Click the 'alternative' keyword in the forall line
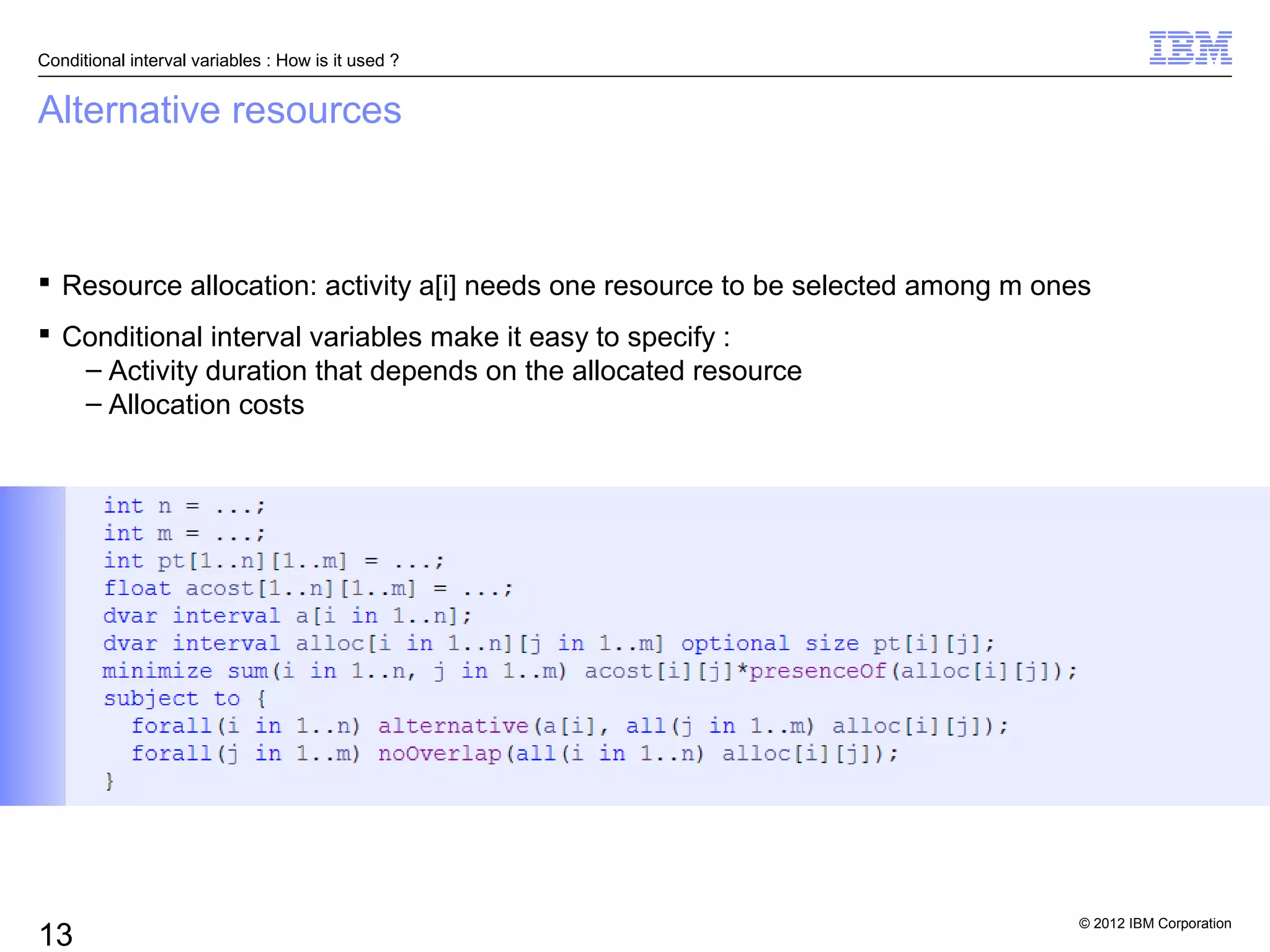1270x952 pixels. click(x=453, y=726)
